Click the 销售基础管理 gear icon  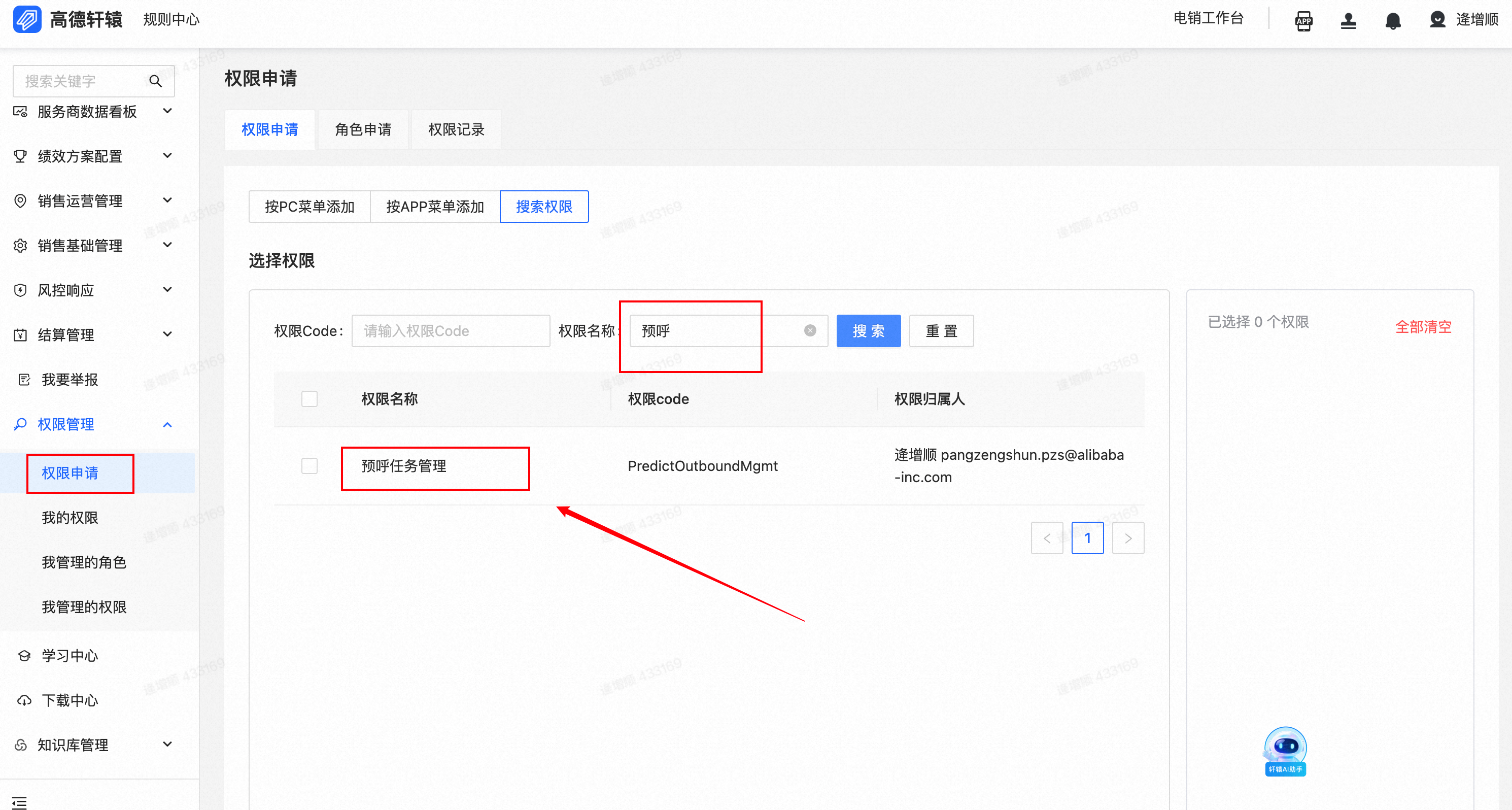click(x=20, y=245)
